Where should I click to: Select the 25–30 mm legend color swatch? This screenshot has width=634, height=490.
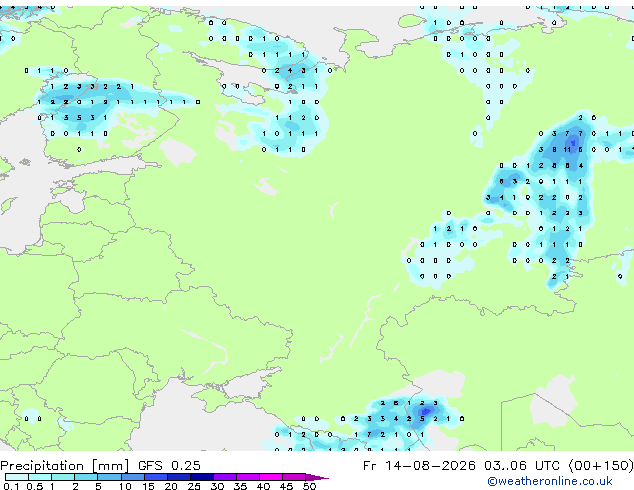pos(201,477)
